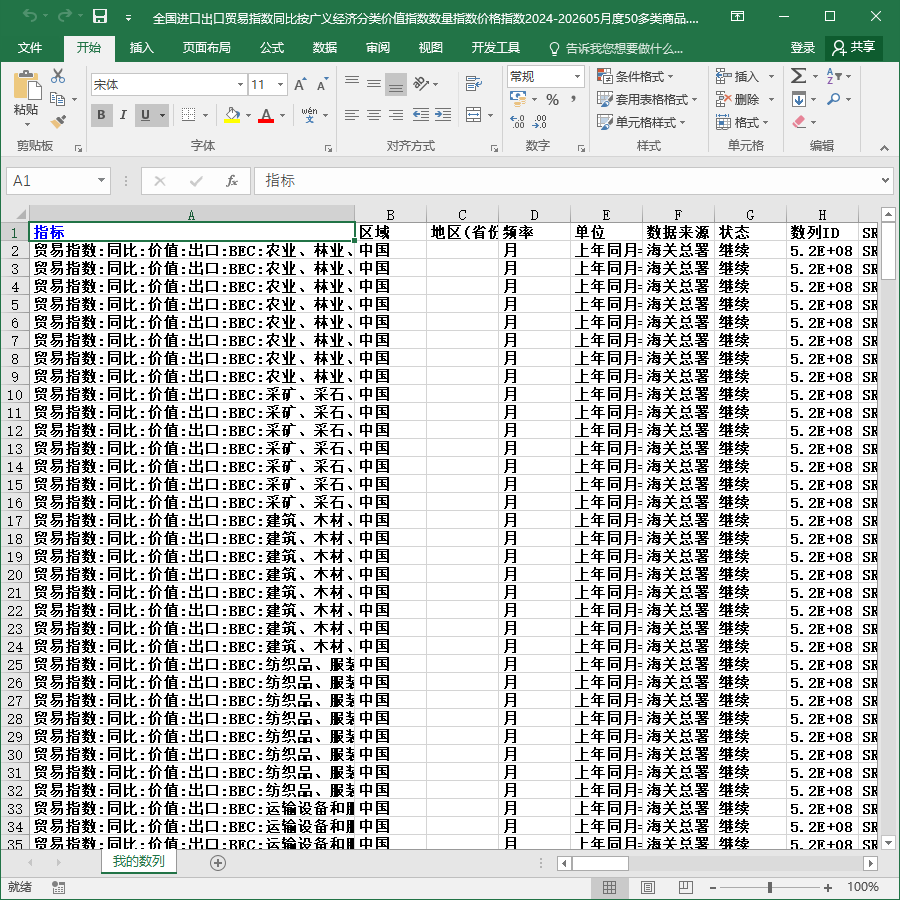Click the 共享 share button

[854, 48]
